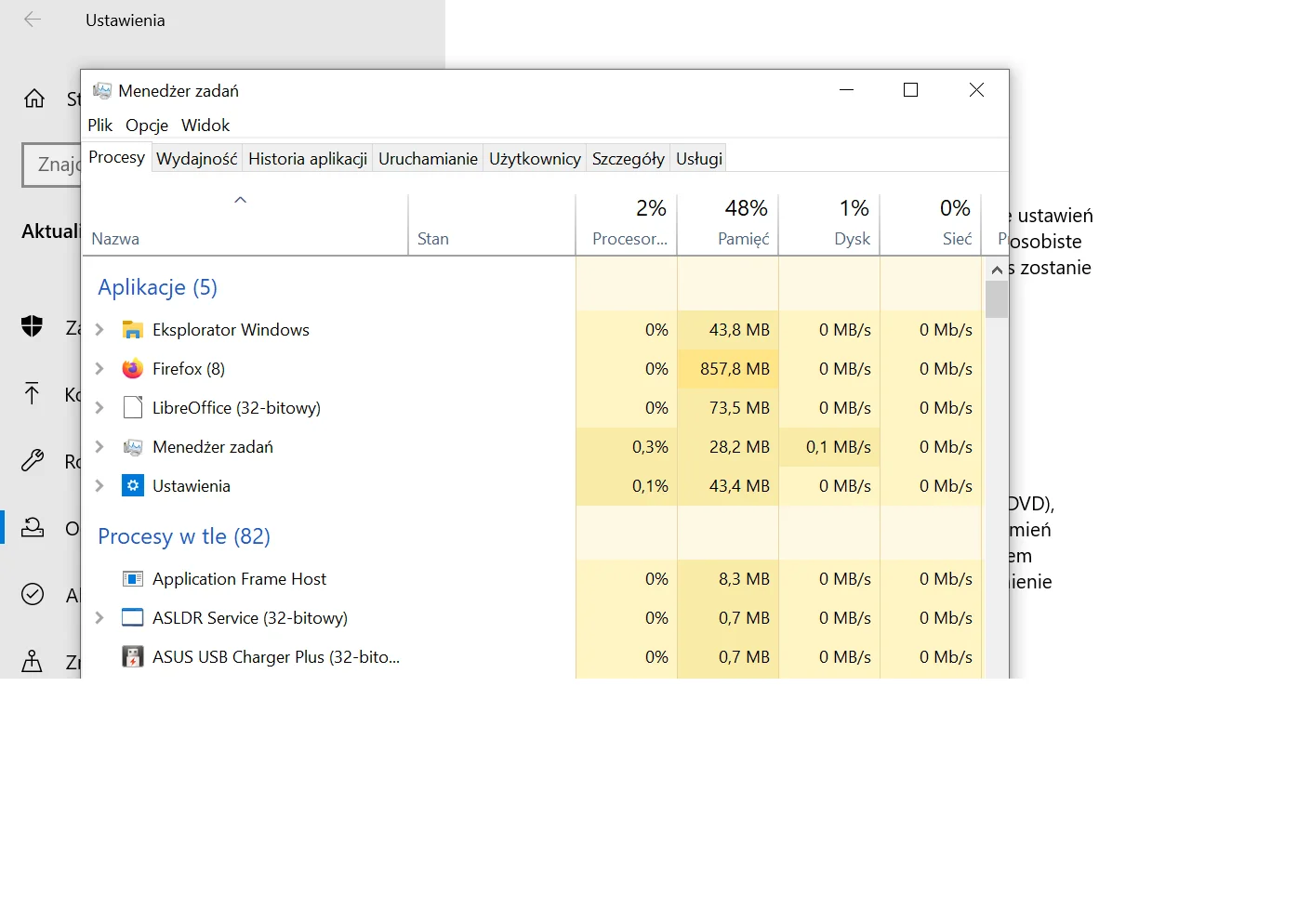This screenshot has height=924, width=1311.
Task: Click the ASUS USB Charger Plus icon
Action: point(133,657)
